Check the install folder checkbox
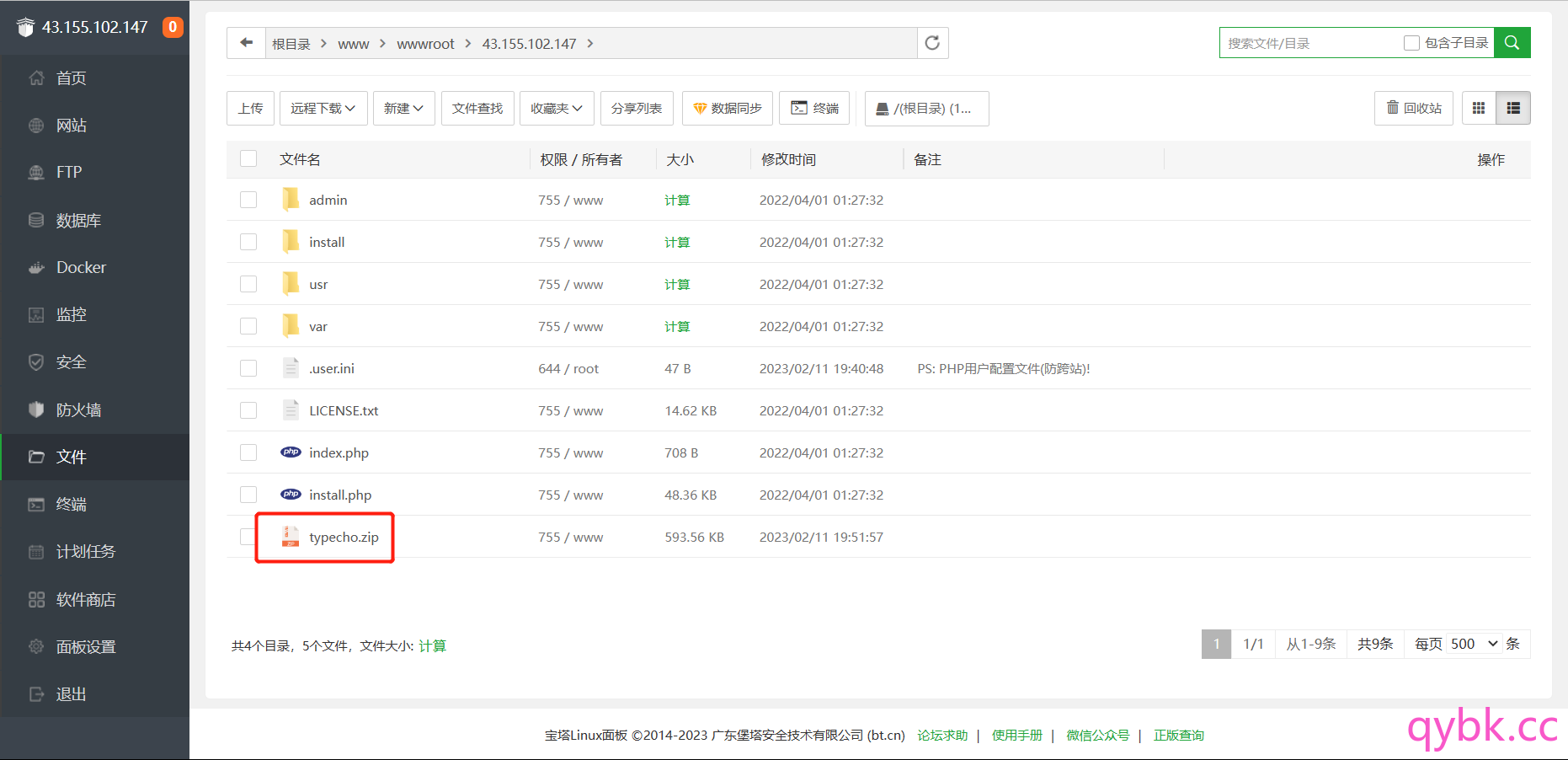The image size is (1568, 760). pos(248,242)
